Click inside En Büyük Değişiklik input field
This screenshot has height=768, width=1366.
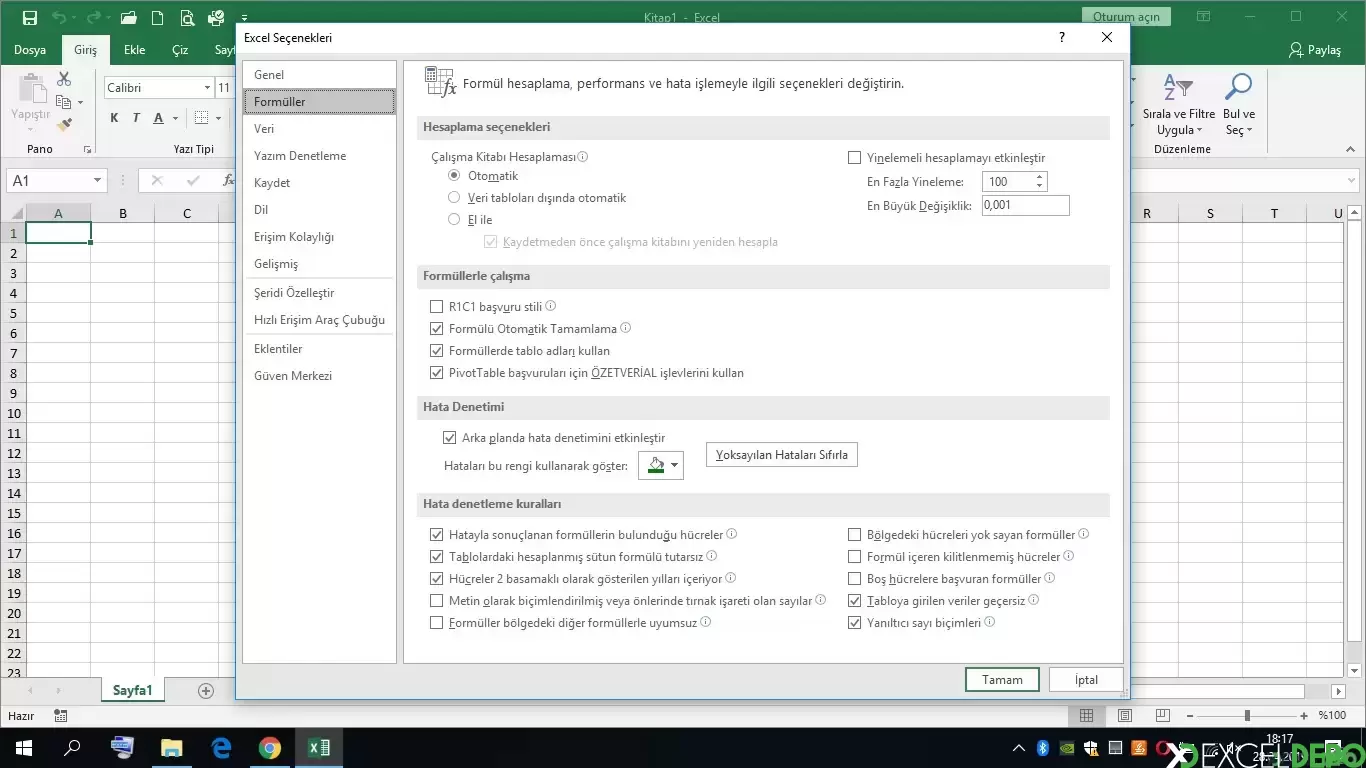pyautogui.click(x=1026, y=205)
